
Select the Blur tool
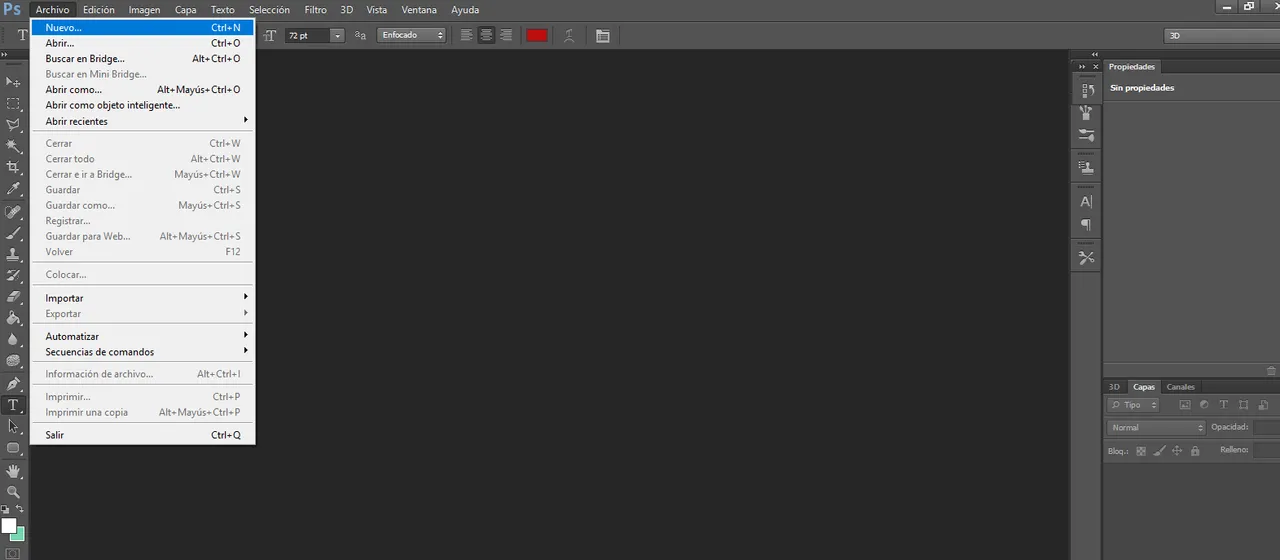click(x=14, y=339)
